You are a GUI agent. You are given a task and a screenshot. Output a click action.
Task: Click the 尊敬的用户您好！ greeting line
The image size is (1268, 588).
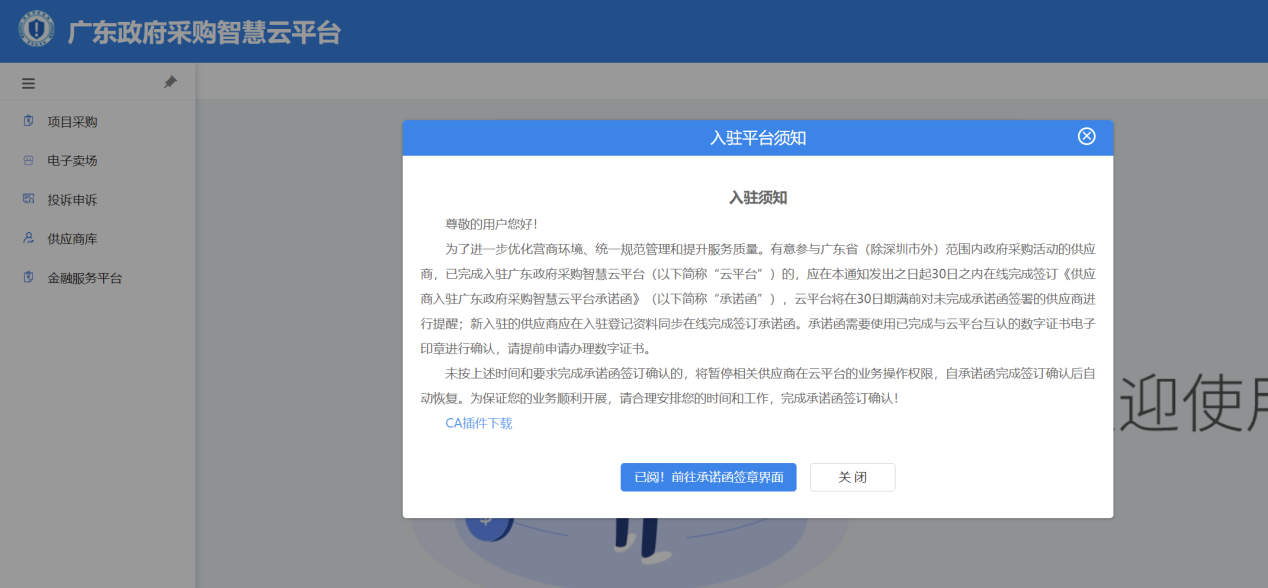491,223
